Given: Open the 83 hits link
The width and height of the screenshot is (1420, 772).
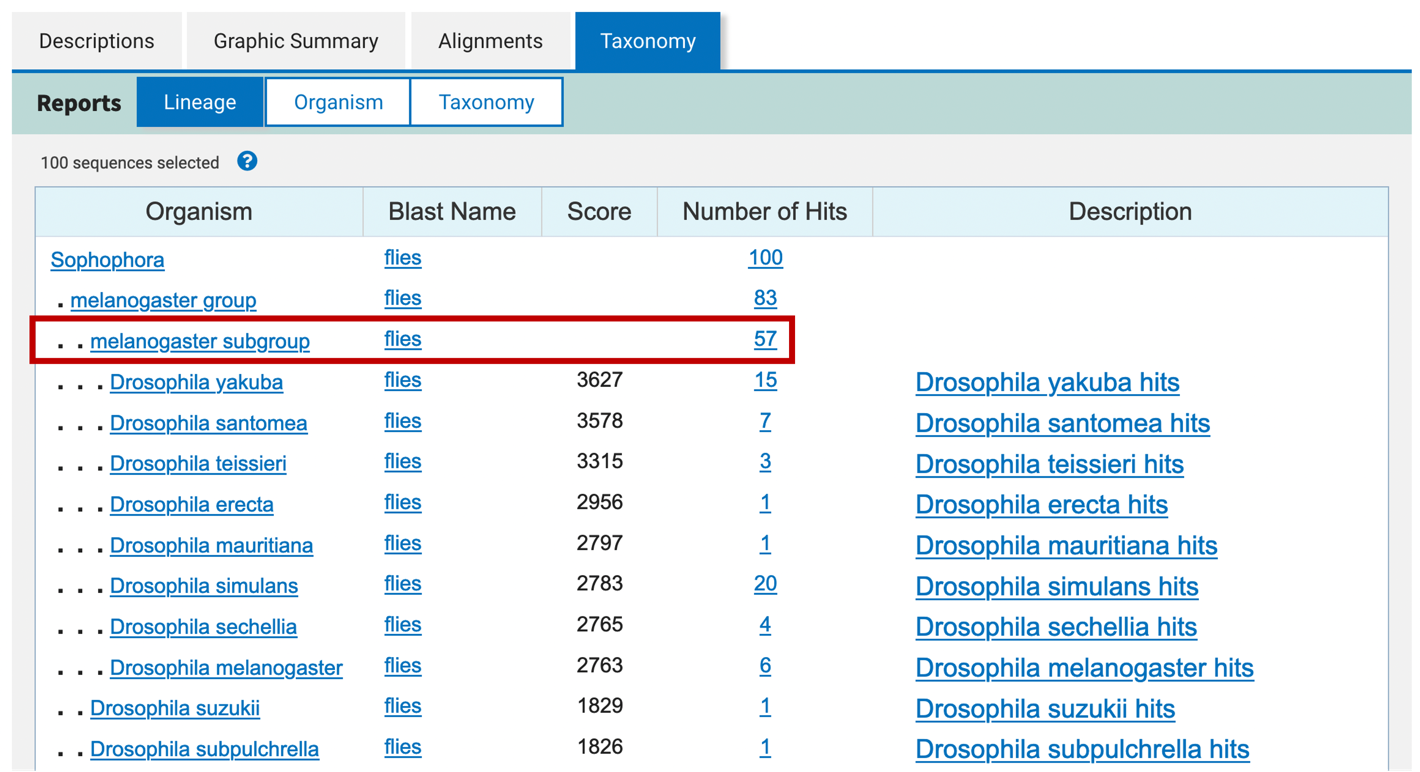Looking at the screenshot, I should [x=765, y=298].
